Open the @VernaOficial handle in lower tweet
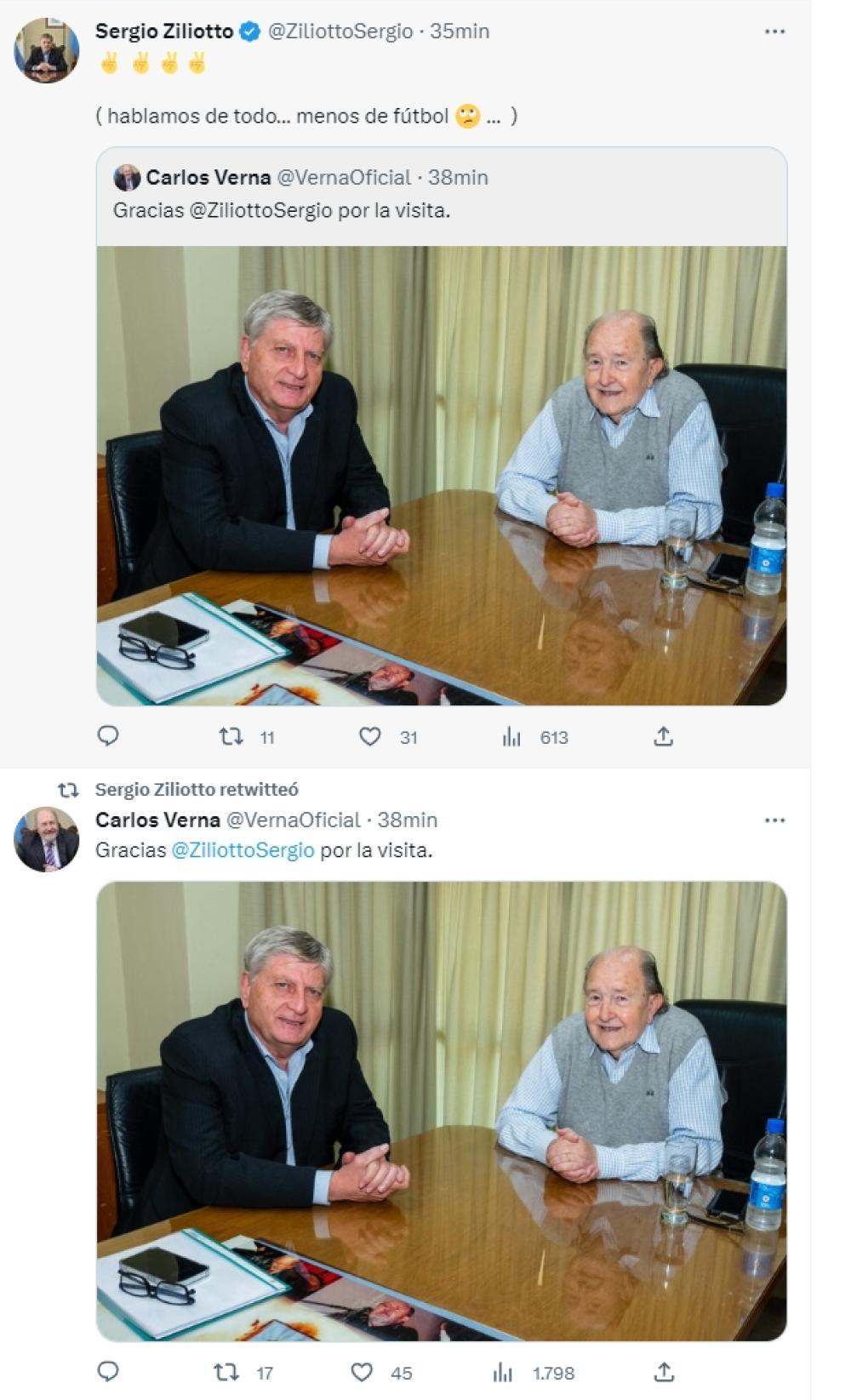 [x=293, y=820]
